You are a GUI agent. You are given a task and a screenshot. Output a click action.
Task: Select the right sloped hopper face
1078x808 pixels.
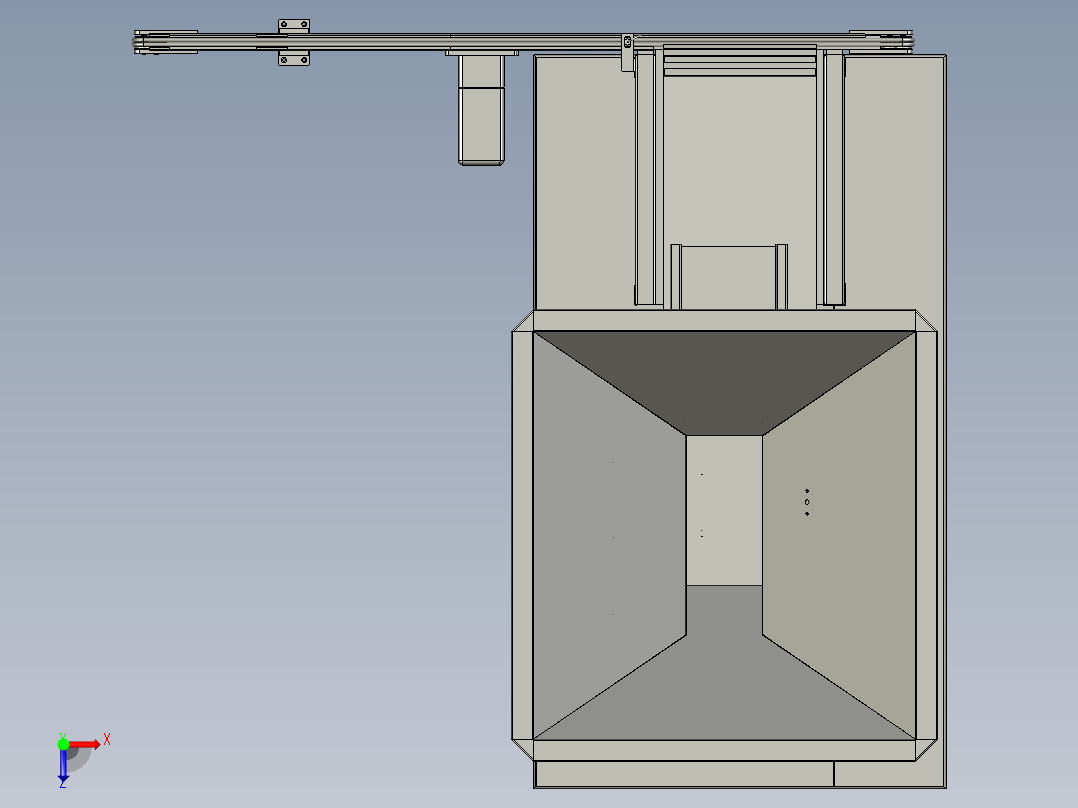839,536
